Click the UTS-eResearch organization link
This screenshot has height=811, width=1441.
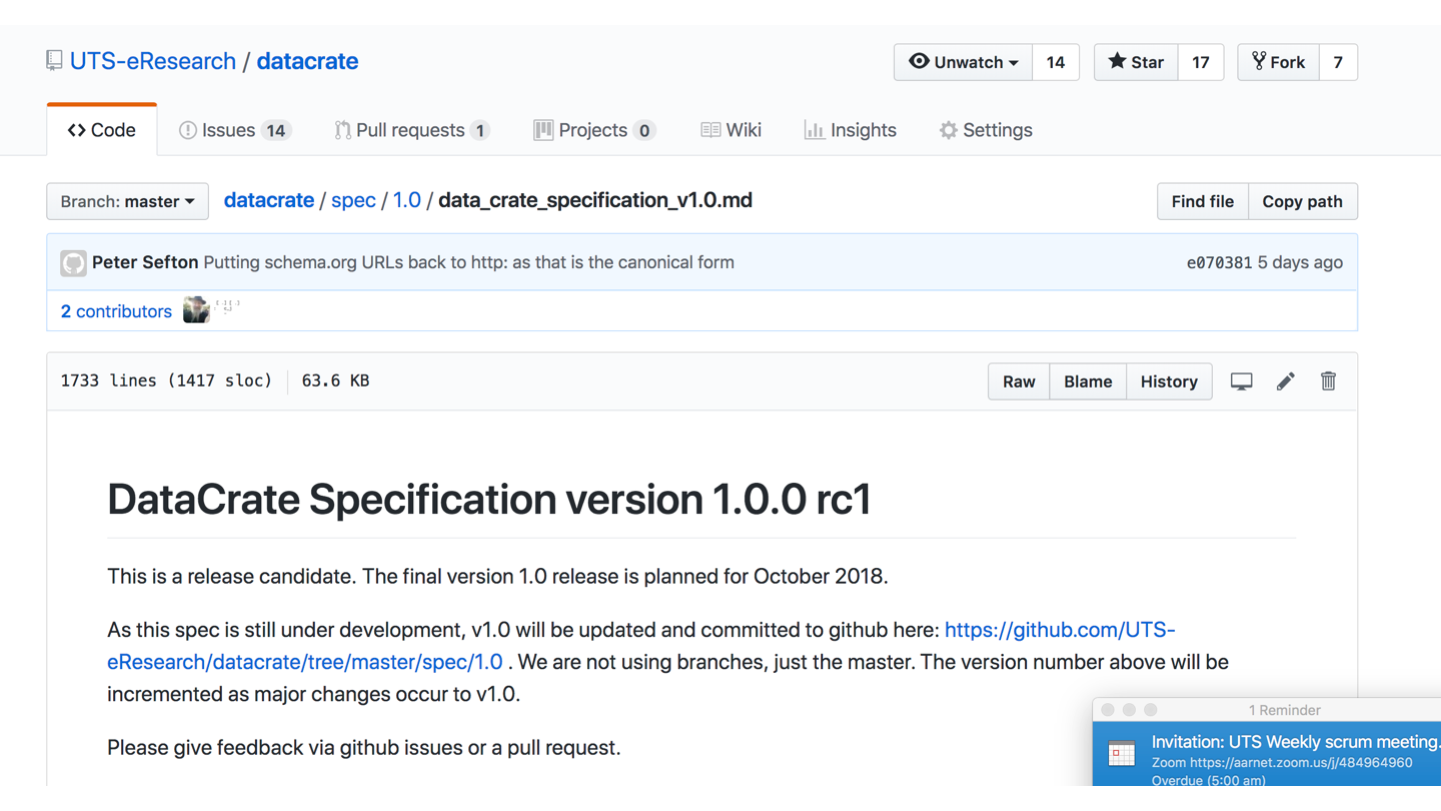pos(153,61)
